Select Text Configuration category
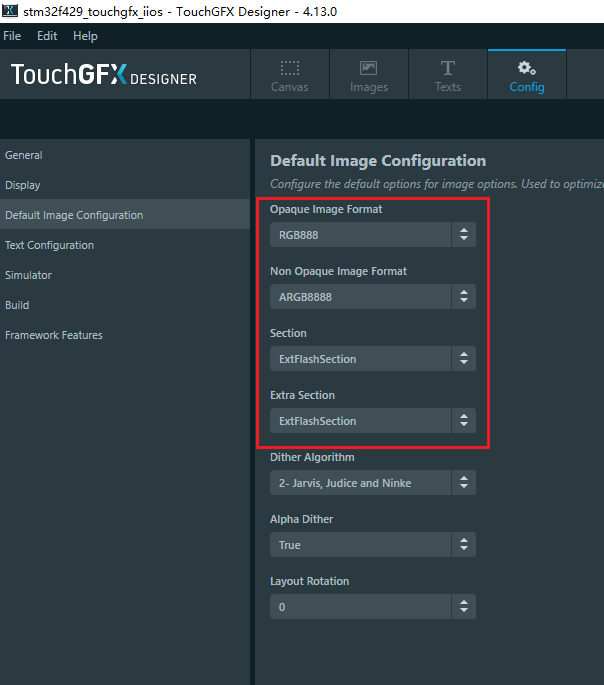 tap(125, 245)
